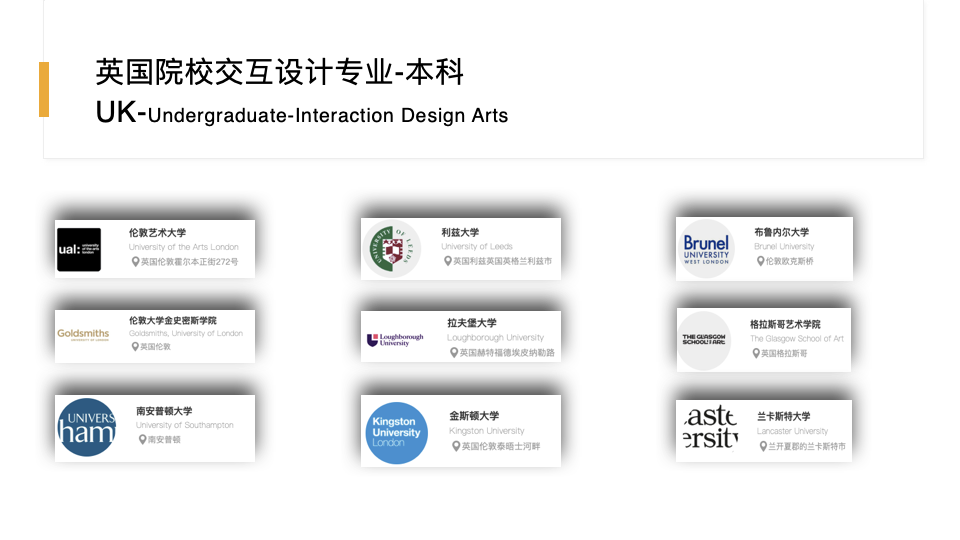
Task: Click the Lancaster University logo
Action: point(710,427)
